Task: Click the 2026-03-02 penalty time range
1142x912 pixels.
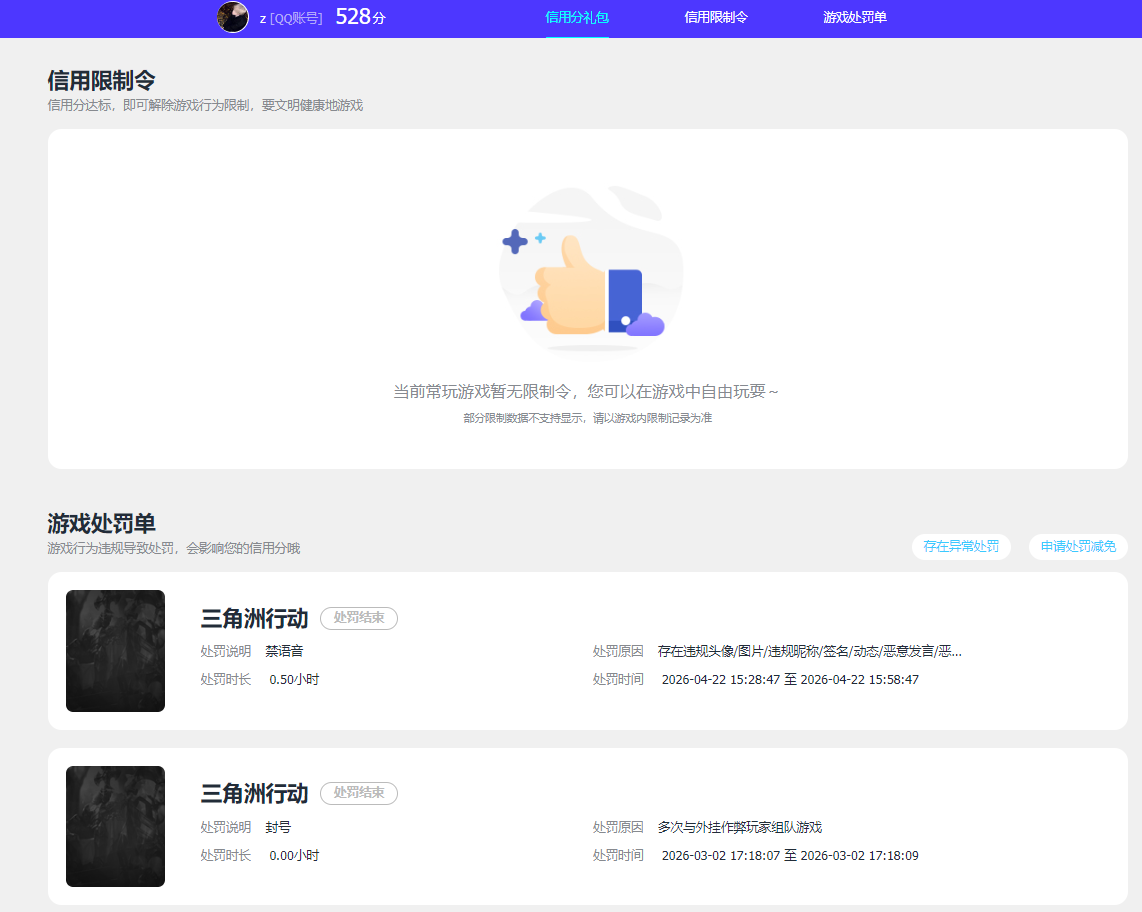Action: point(790,856)
